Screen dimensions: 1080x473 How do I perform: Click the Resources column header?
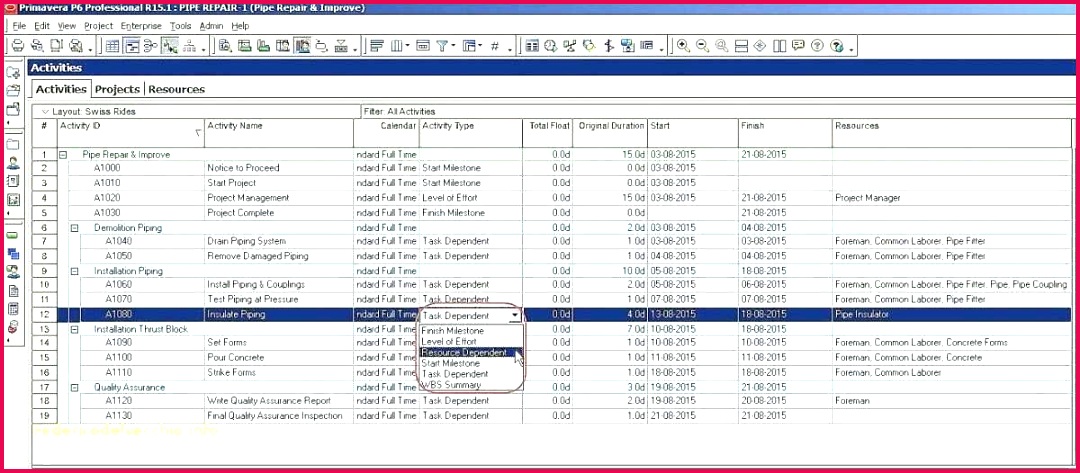[952, 133]
